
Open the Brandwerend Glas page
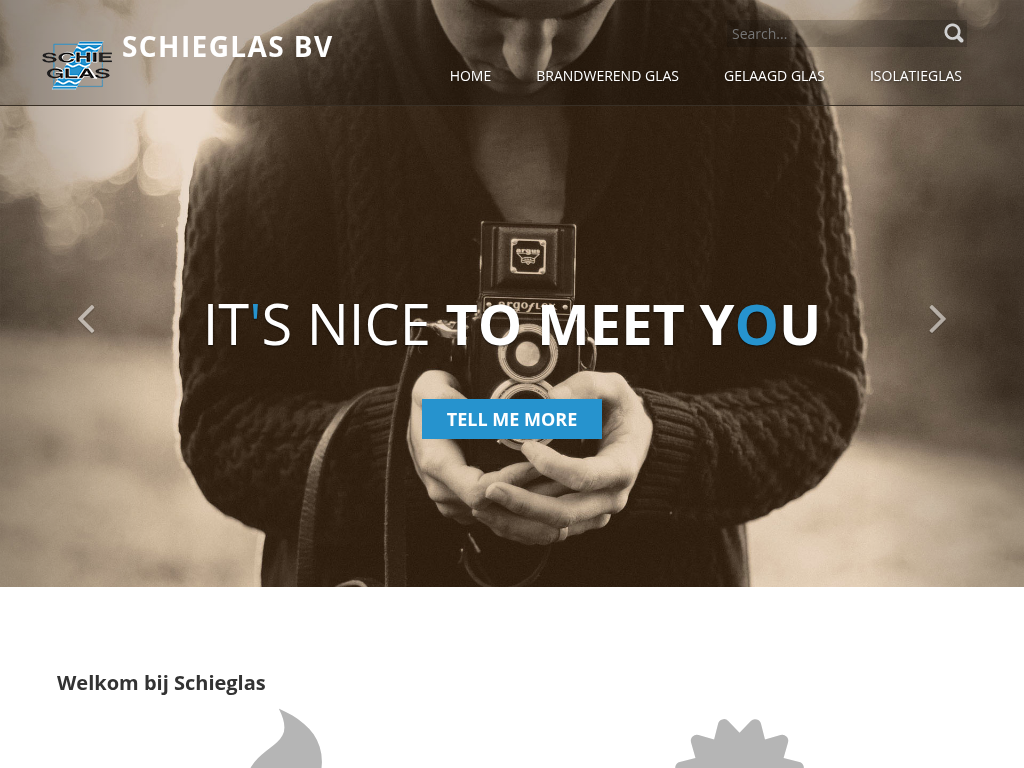click(x=607, y=76)
